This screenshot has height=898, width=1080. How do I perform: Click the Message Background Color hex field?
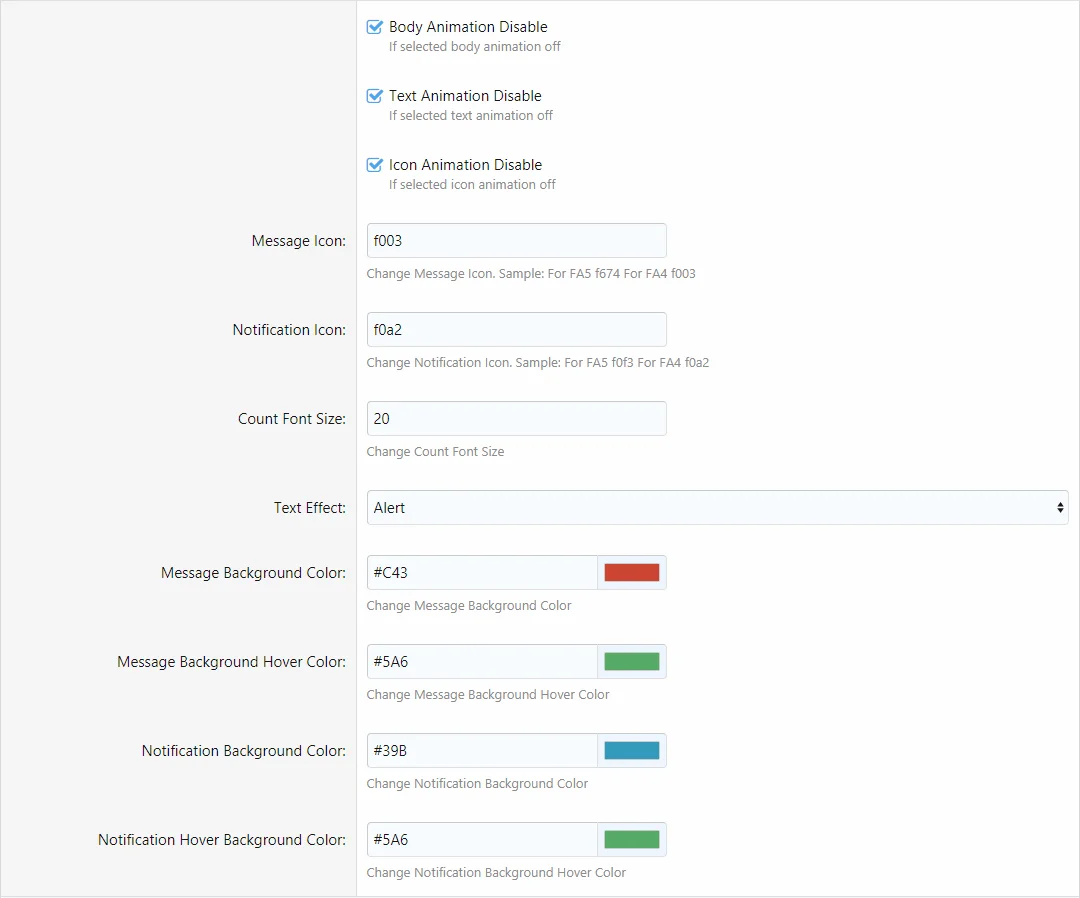click(x=482, y=573)
